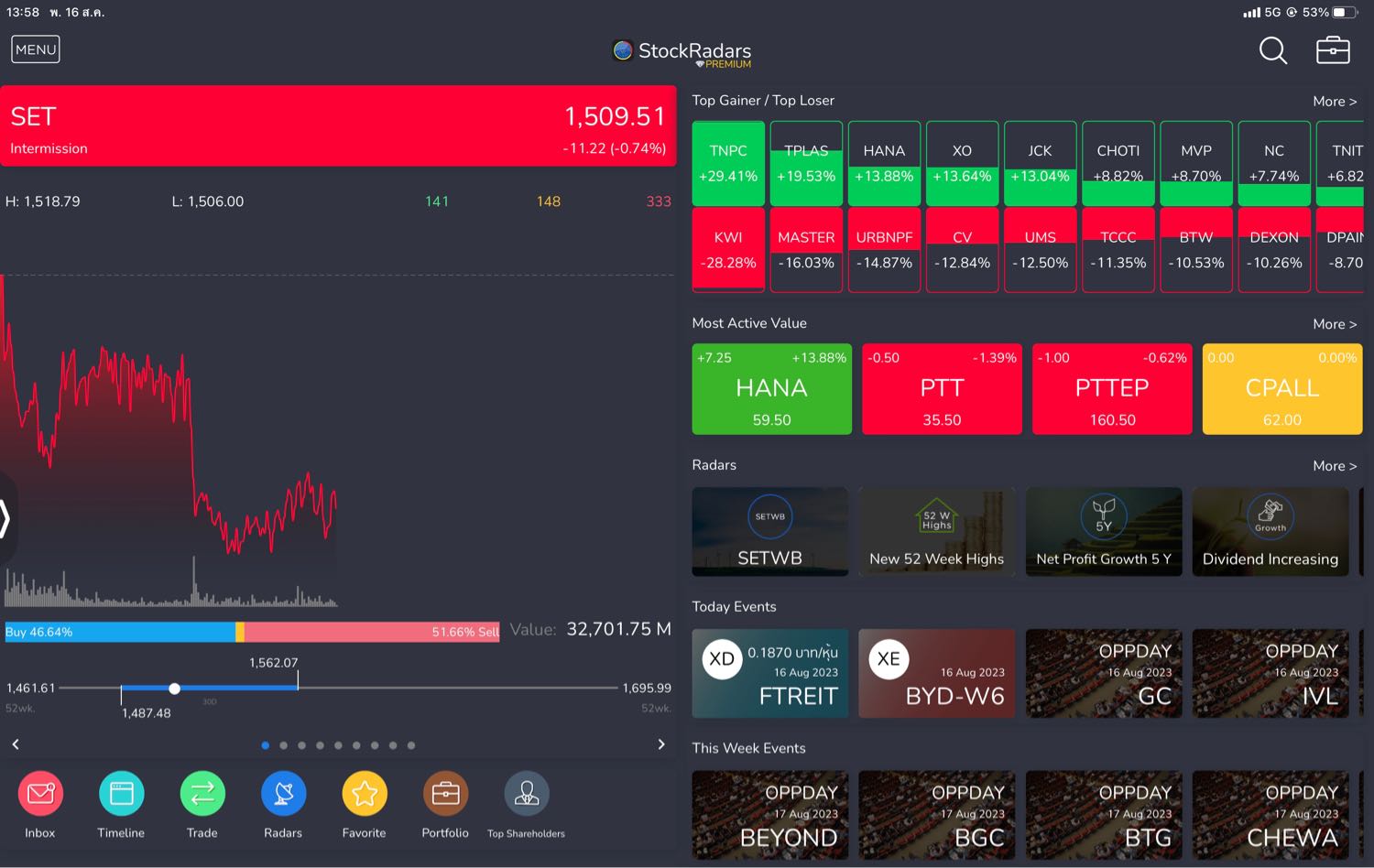Viewport: 1374px width, 868px height.
Task: Open the SET index banner
Action: pos(338,125)
